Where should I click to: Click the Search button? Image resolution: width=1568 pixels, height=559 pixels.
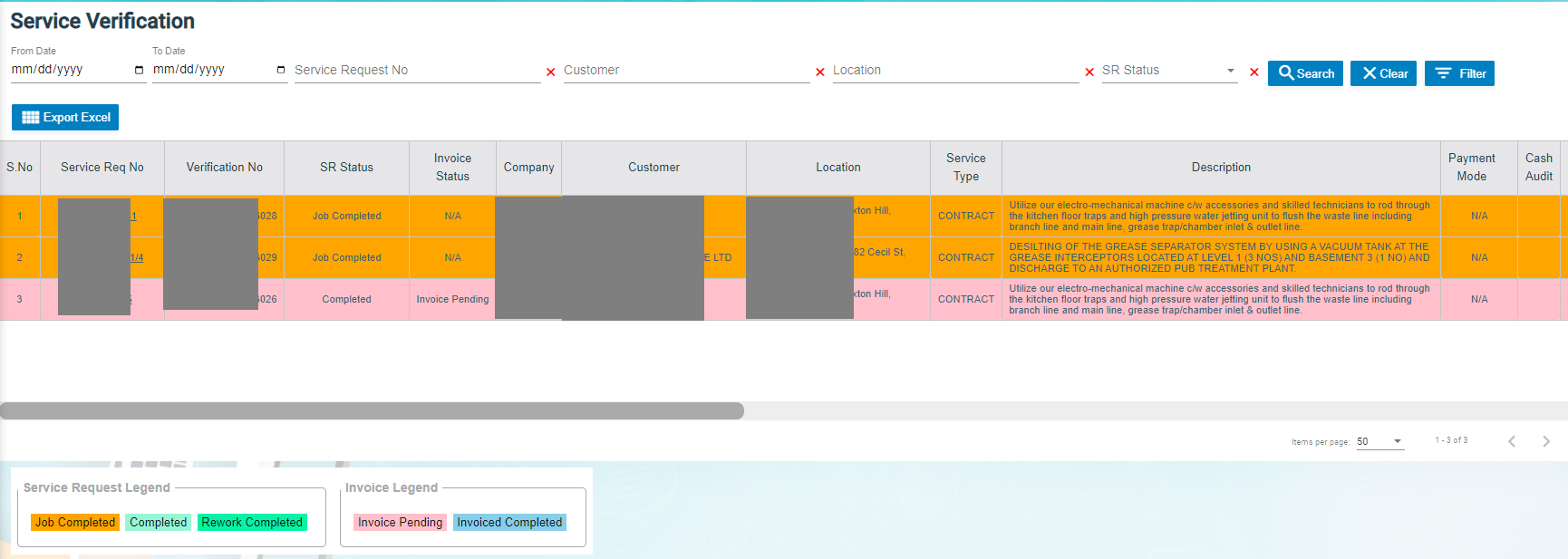[x=1305, y=73]
